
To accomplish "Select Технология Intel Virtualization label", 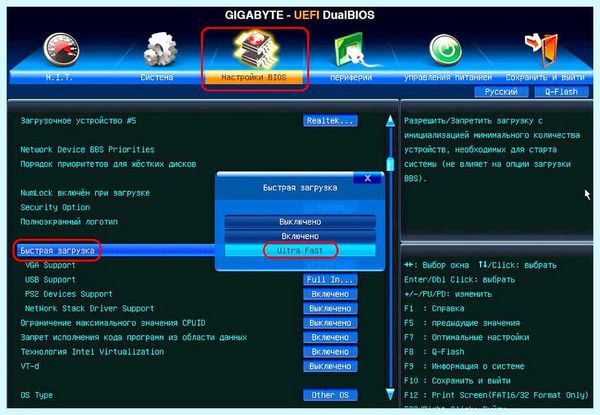I will click(x=92, y=352).
